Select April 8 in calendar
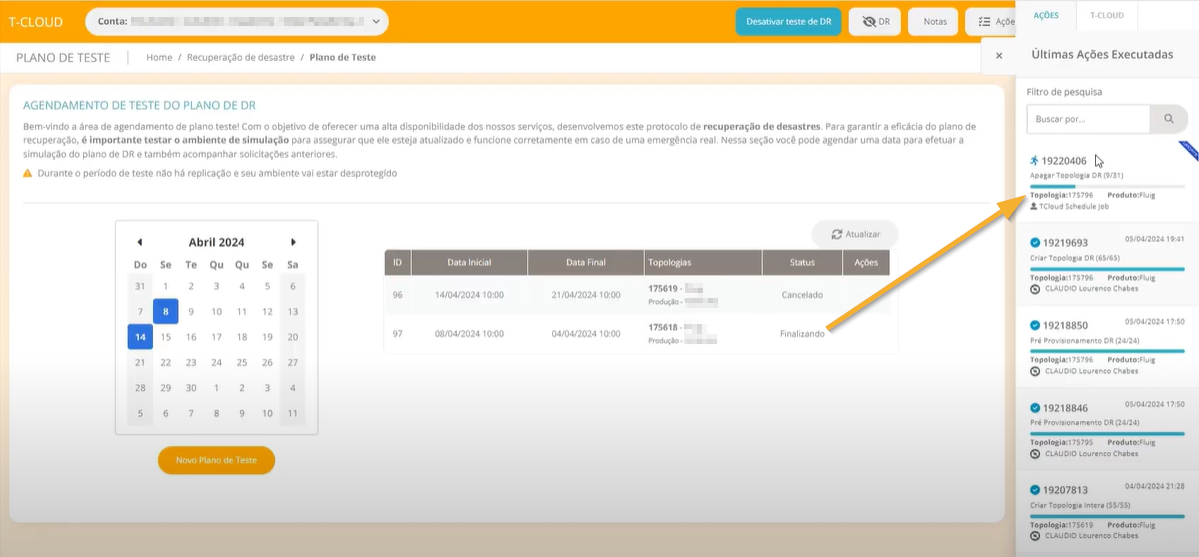The height and width of the screenshot is (557, 1199). point(166,311)
